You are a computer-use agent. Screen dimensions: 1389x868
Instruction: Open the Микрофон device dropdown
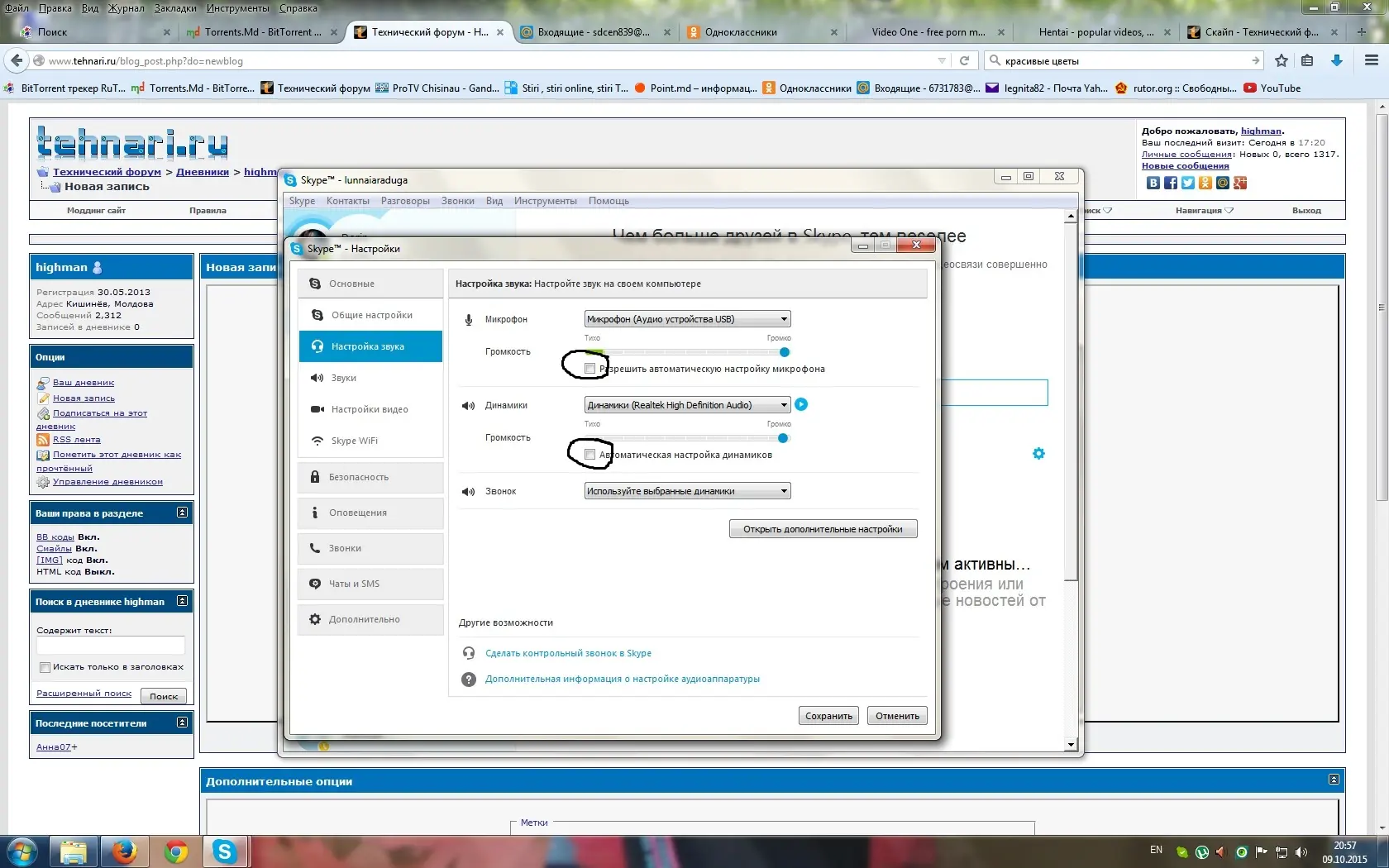pos(687,319)
